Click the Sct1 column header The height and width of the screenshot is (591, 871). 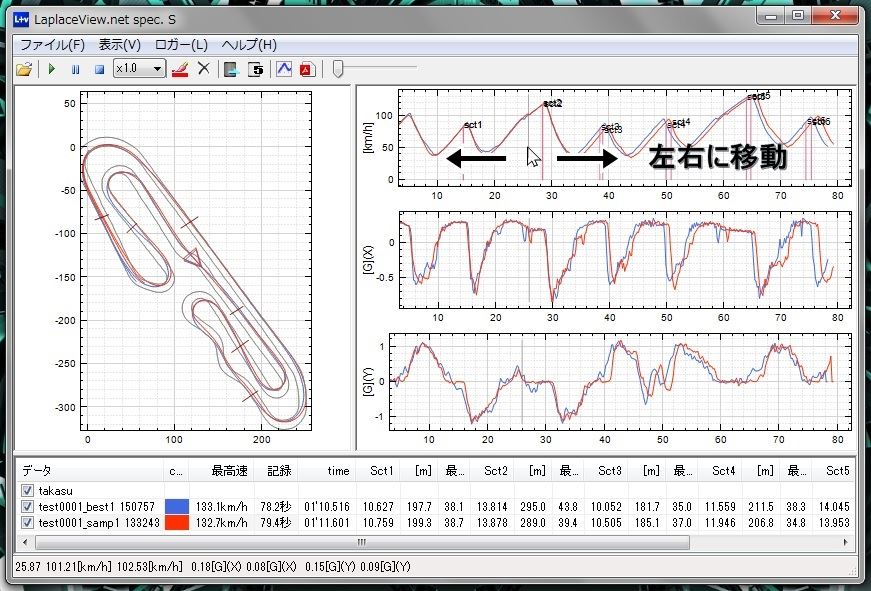377,471
